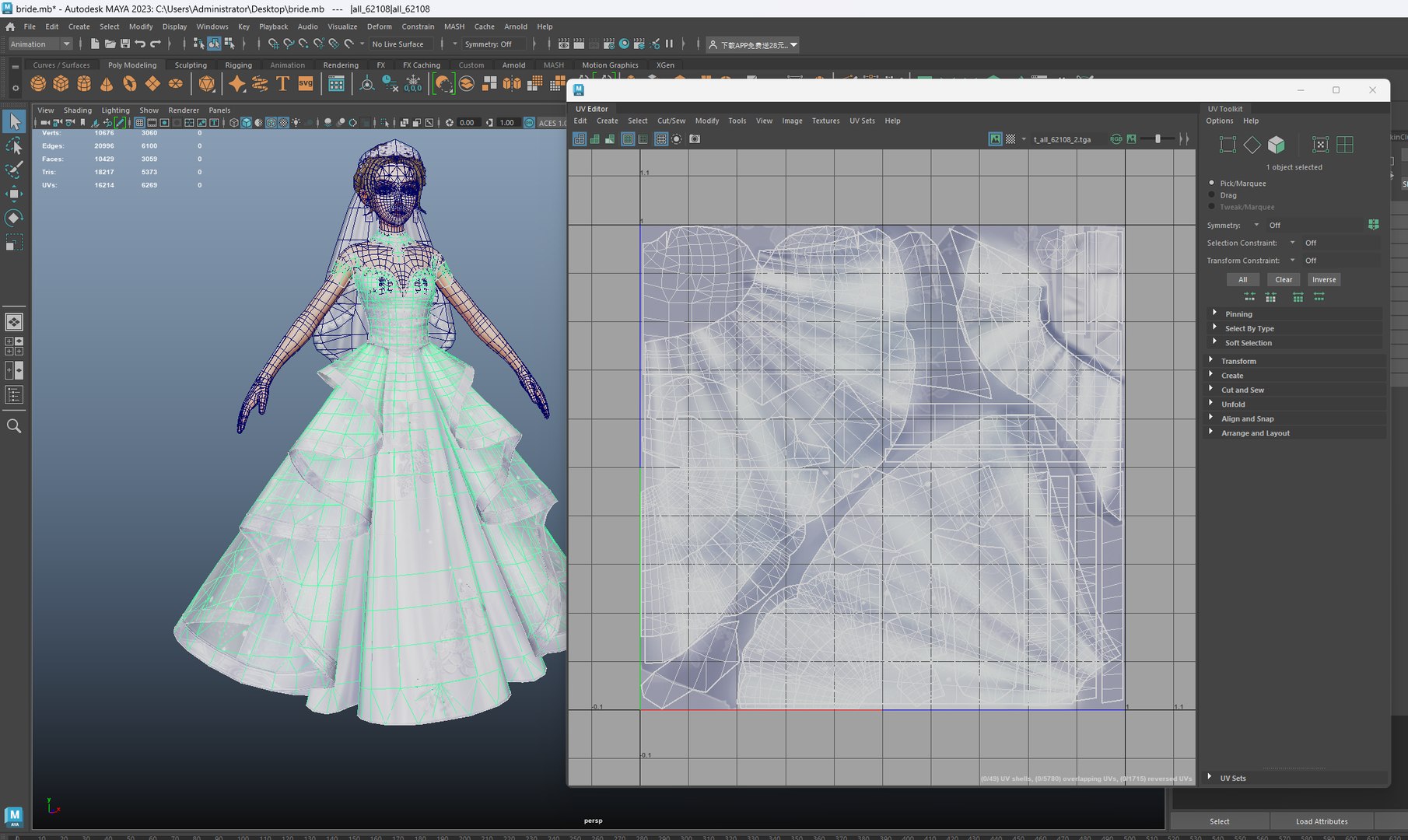Viewport: 1408px width, 840px height.
Task: Click the All selection button
Action: (1243, 279)
